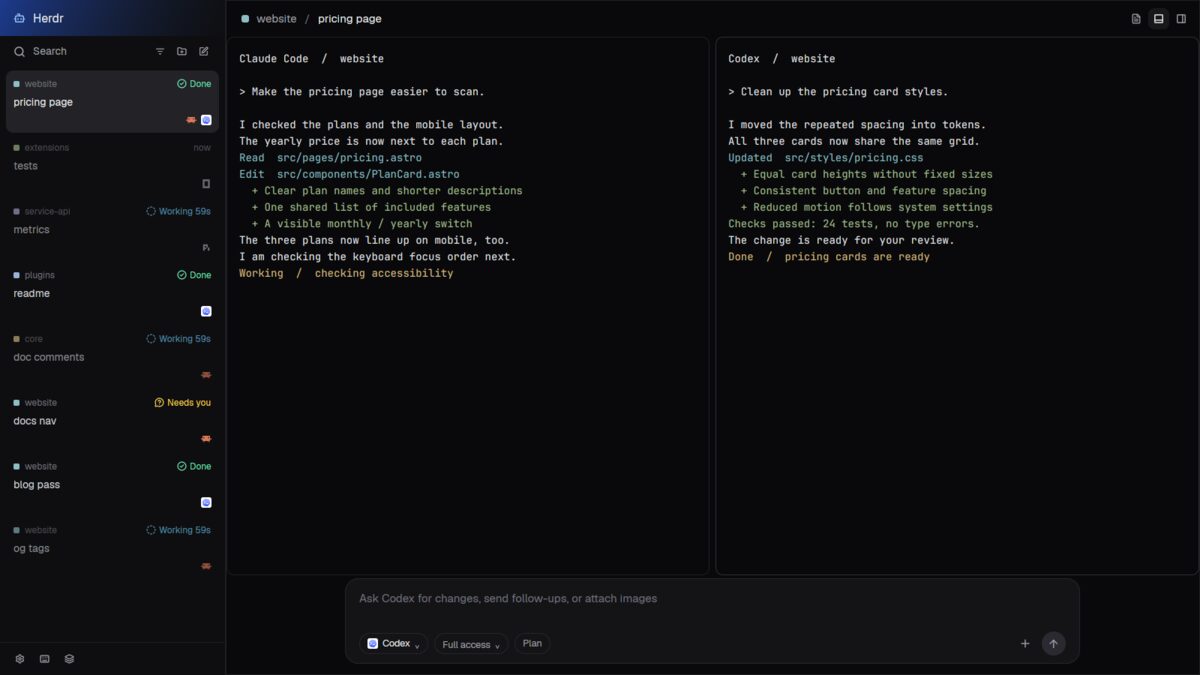Click the Done status on pricing page

pos(194,84)
